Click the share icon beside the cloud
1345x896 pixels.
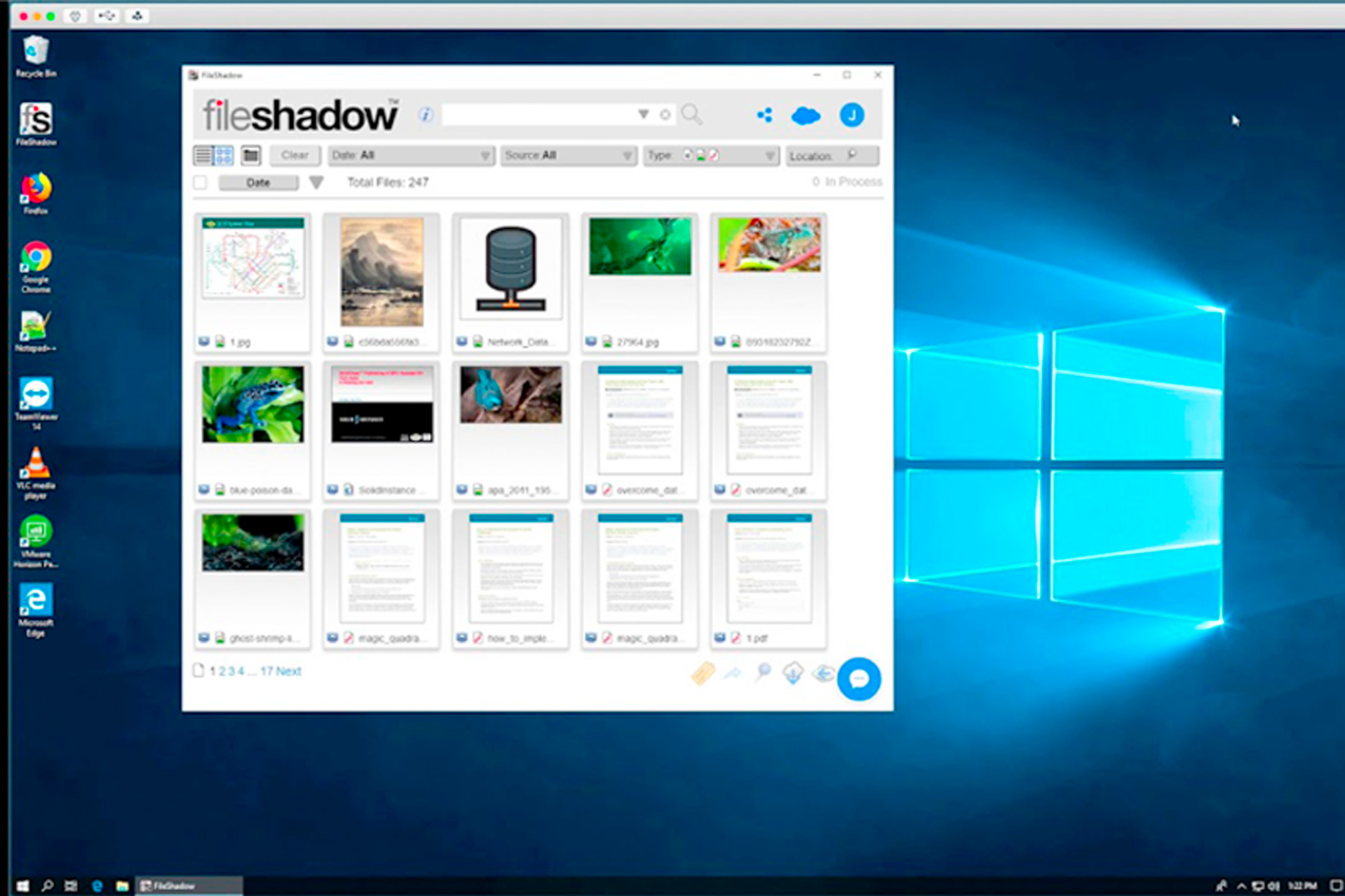click(763, 115)
